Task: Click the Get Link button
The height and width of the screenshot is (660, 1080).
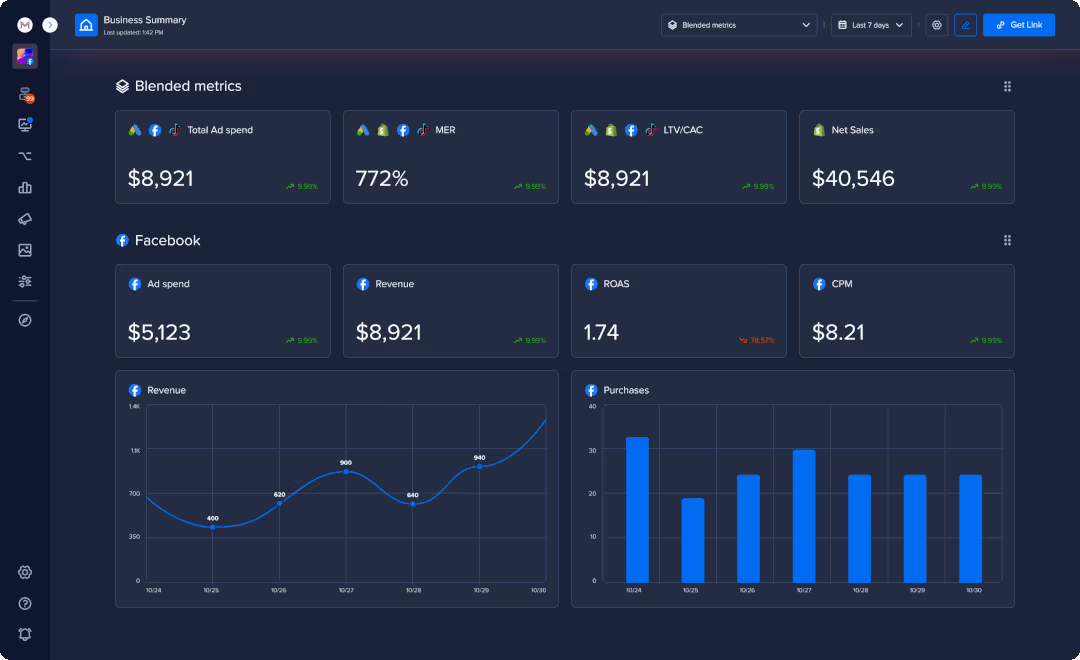Action: [x=1019, y=25]
